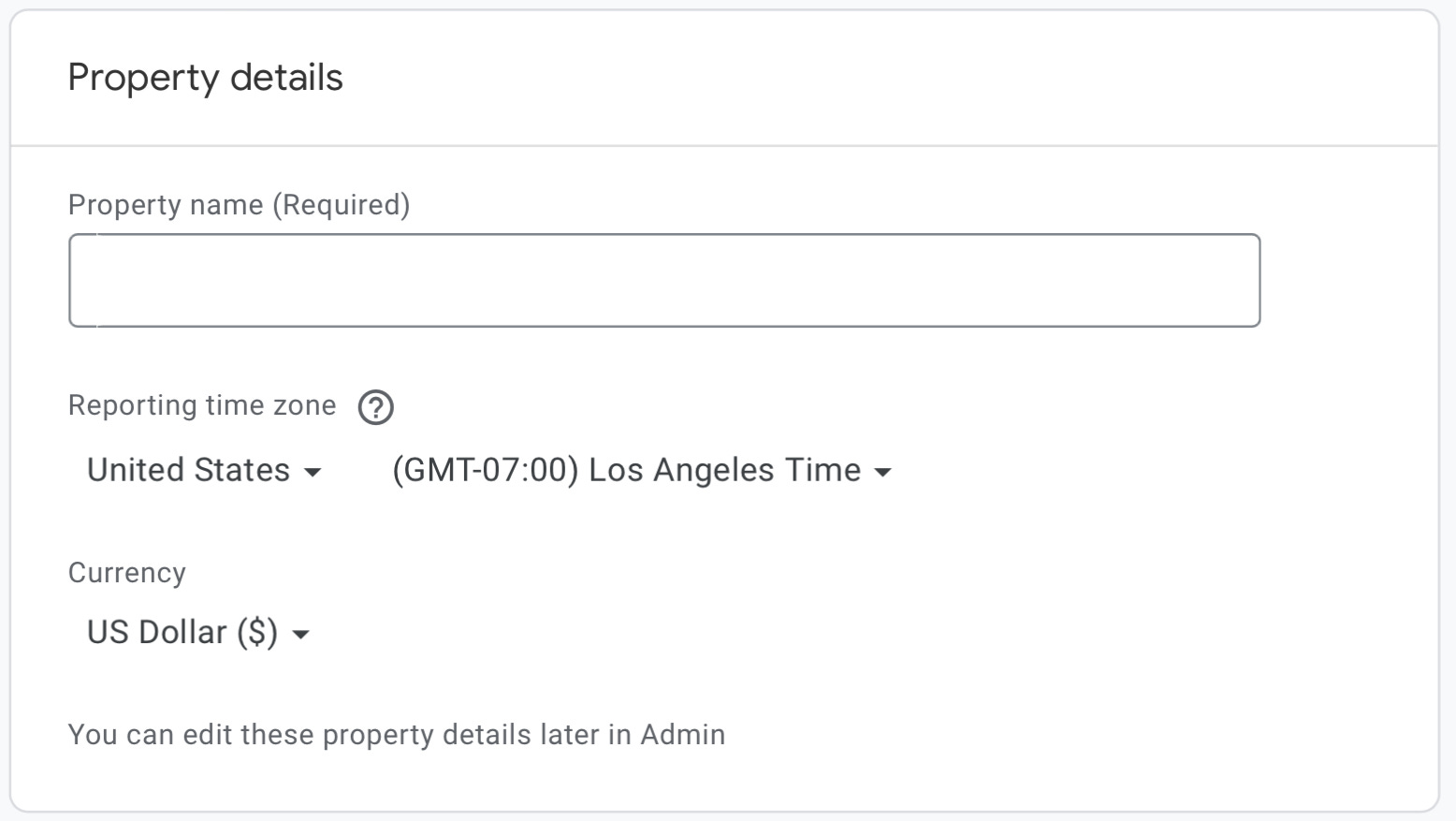Click the Property details heading
The width and height of the screenshot is (1456, 821).
tap(206, 78)
